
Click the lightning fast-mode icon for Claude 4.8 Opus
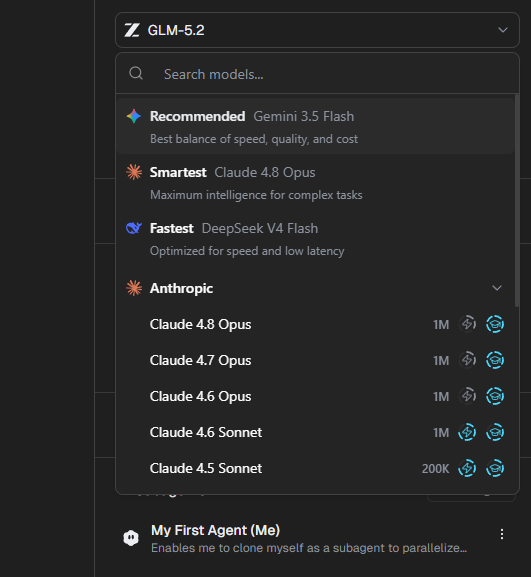point(467,324)
